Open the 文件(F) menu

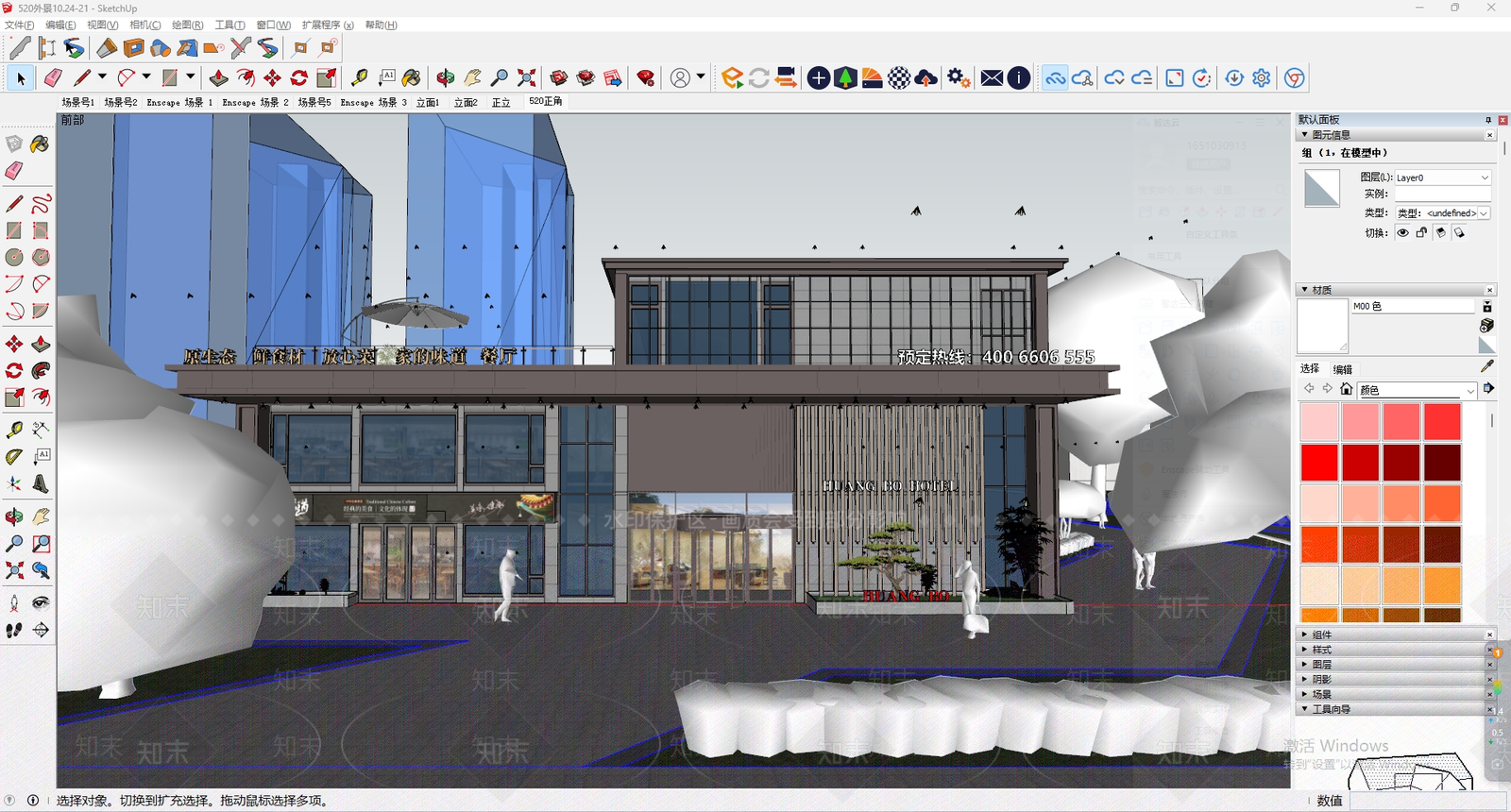click(20, 25)
